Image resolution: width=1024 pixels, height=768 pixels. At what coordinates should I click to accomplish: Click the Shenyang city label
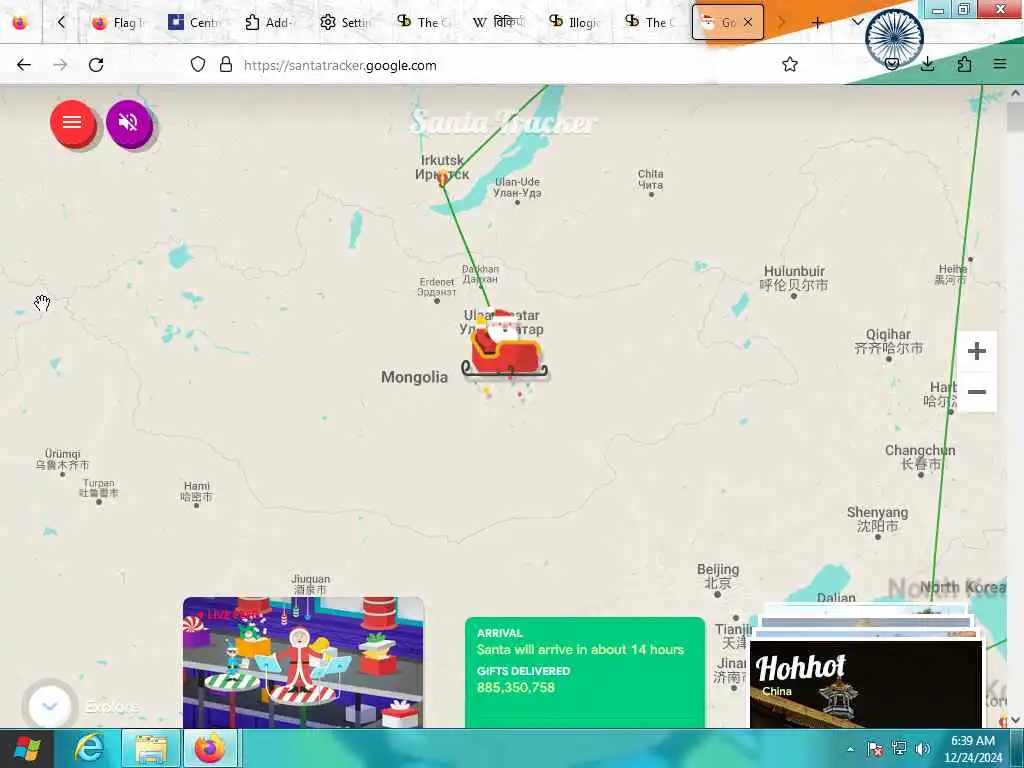click(877, 519)
